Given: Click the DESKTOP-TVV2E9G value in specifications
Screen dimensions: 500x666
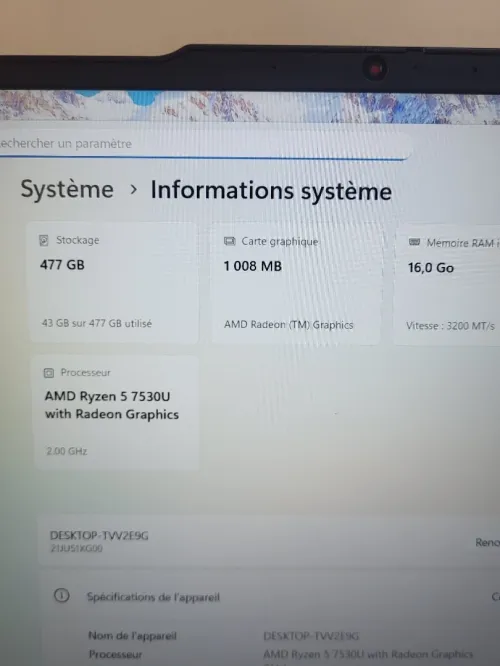Looking at the screenshot, I should point(311,636).
